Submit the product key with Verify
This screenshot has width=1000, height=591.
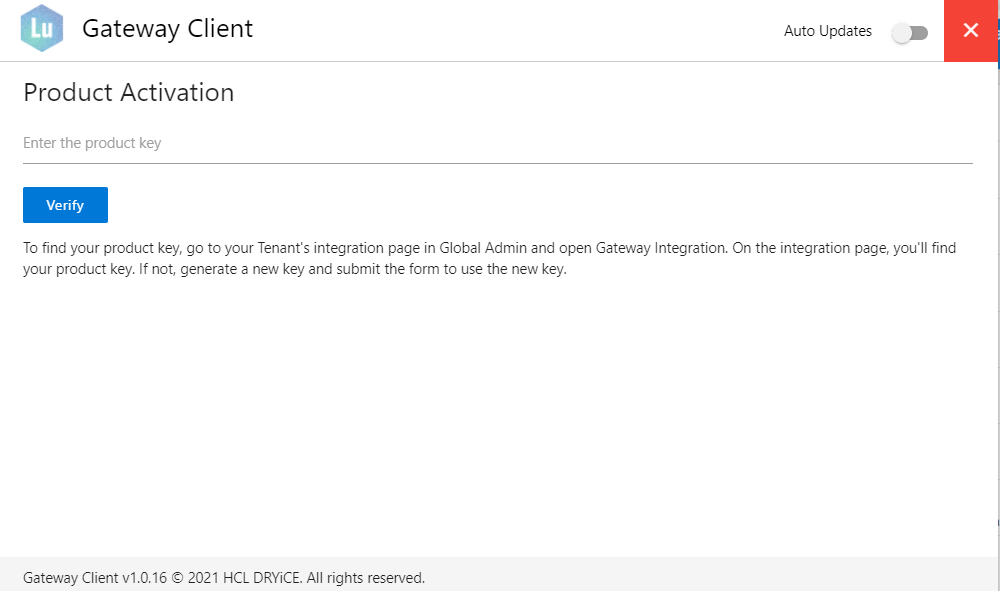[65, 205]
